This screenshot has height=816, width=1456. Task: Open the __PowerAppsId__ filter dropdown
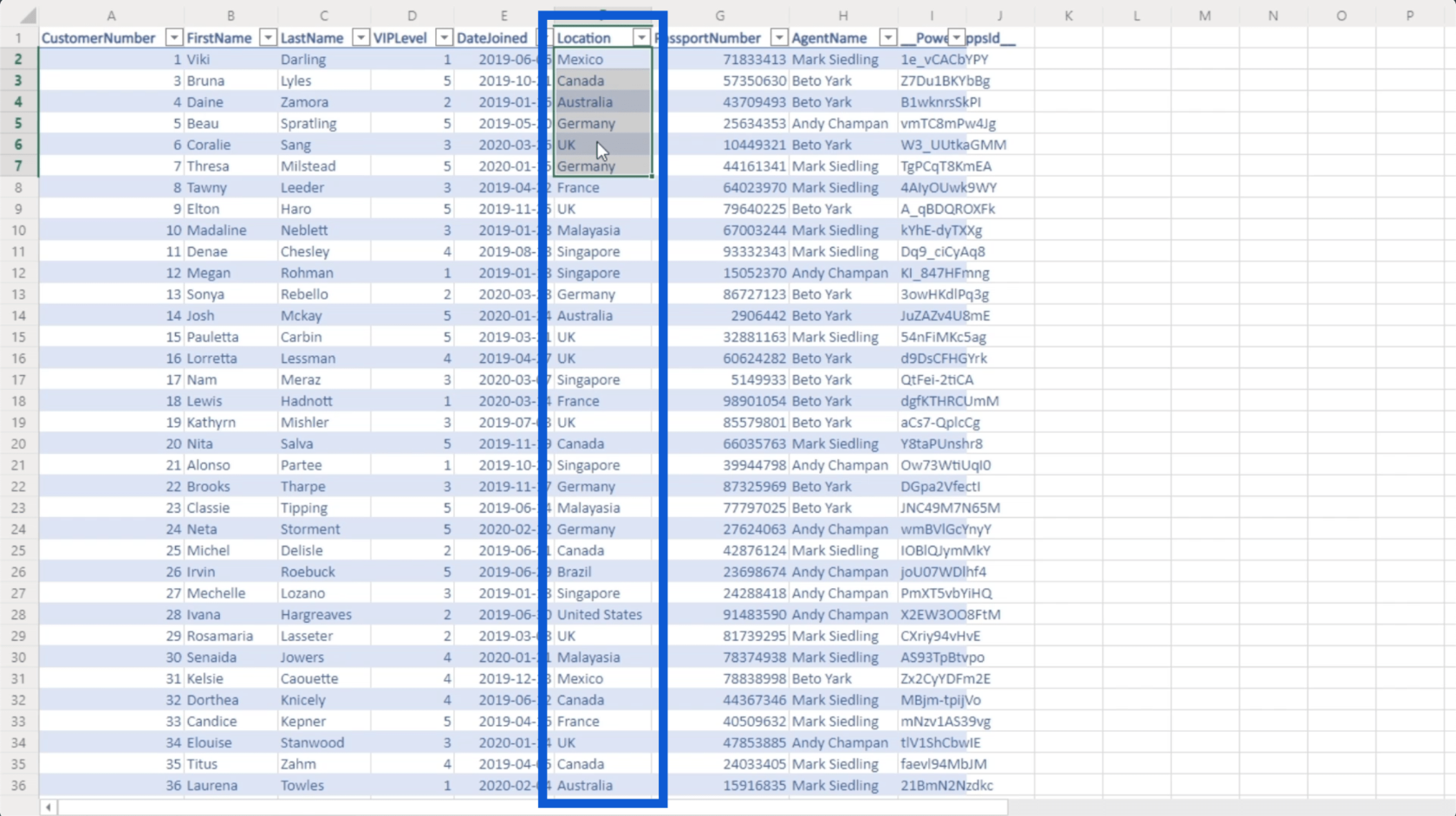(x=956, y=37)
